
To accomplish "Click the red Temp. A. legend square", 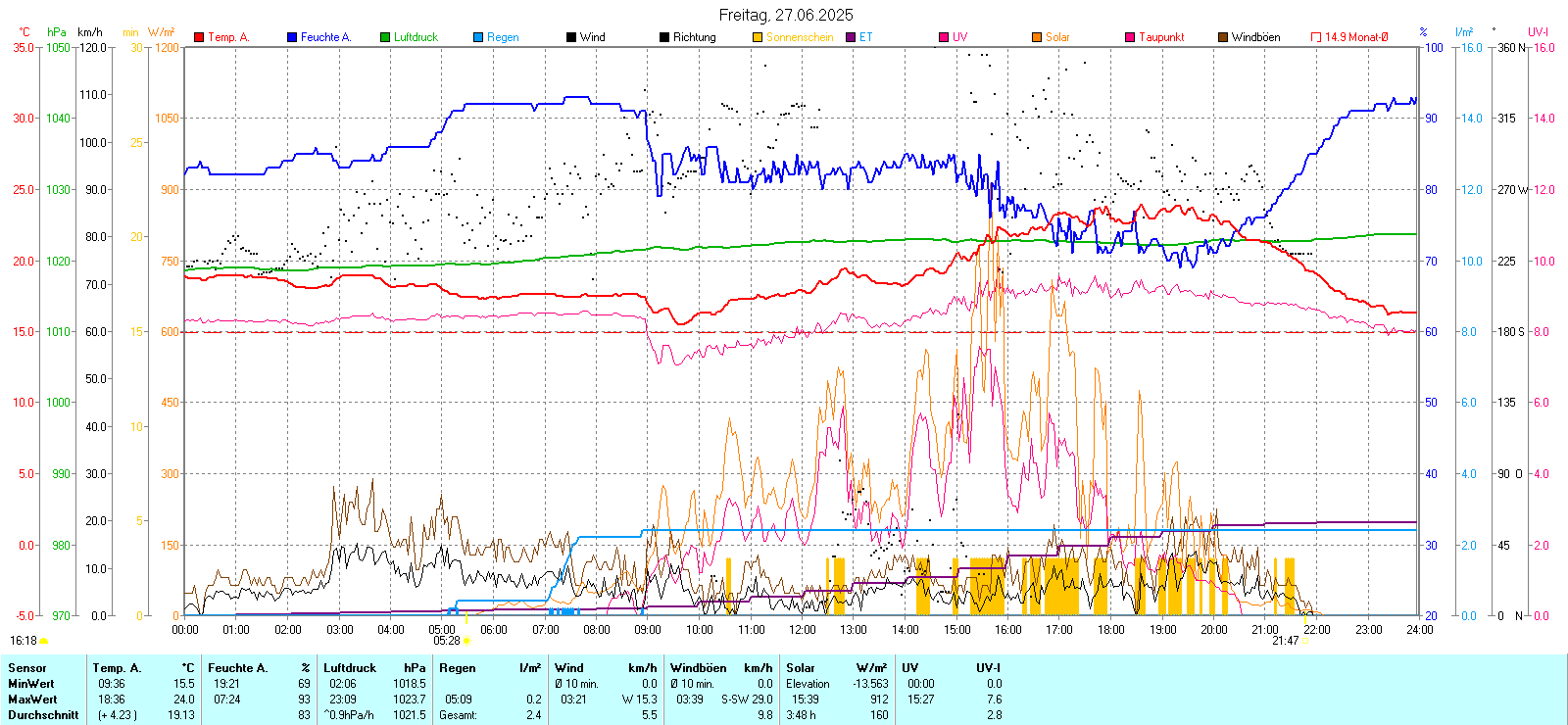I will [x=199, y=37].
